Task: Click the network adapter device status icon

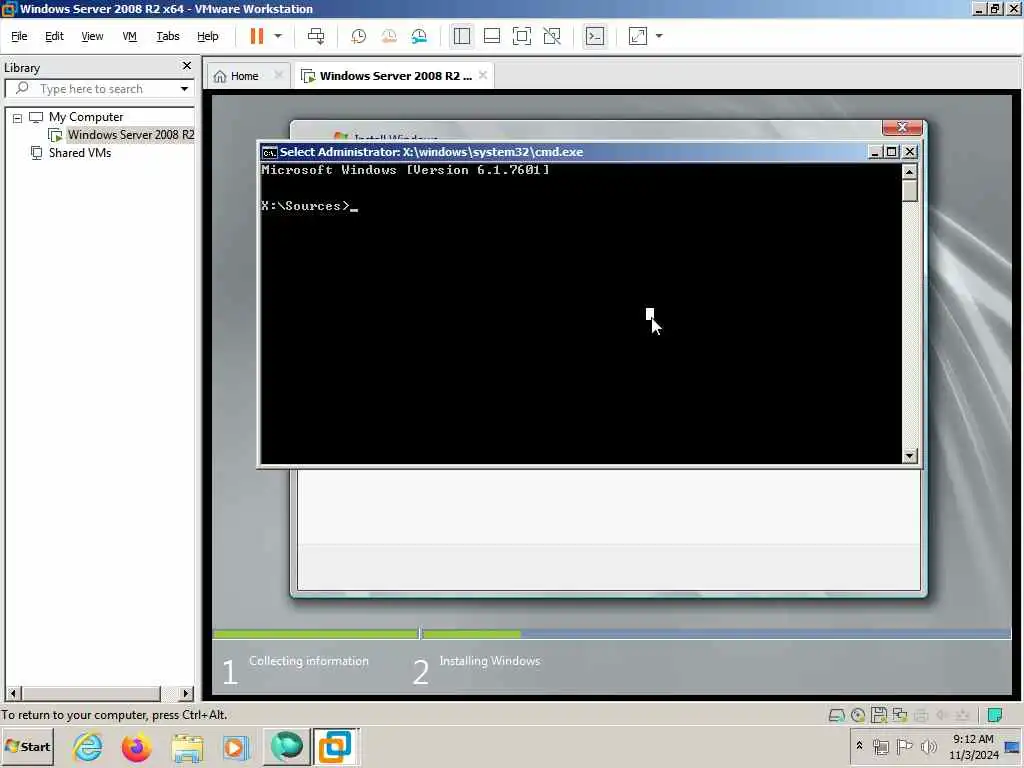Action: pos(900,715)
